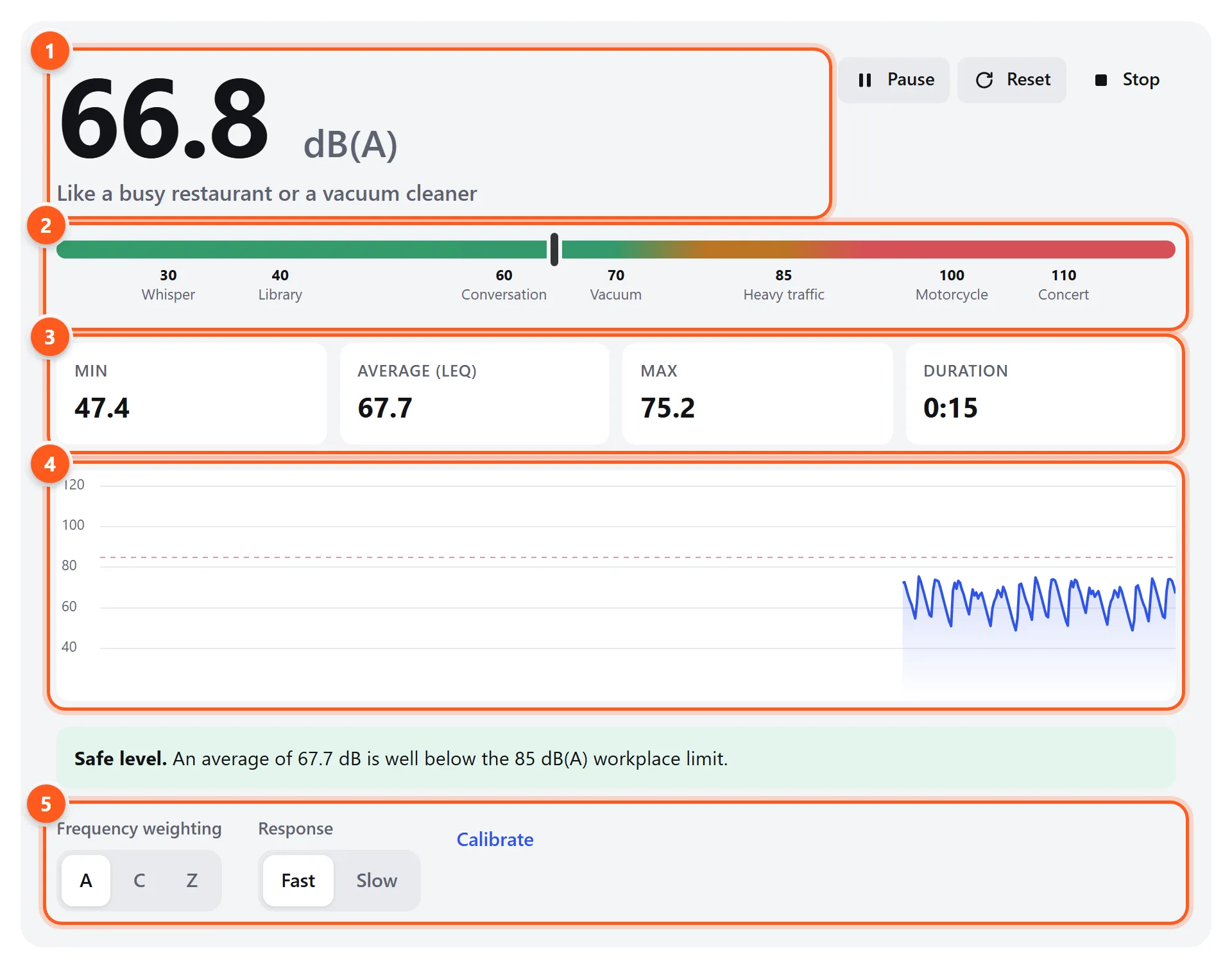Image resolution: width=1232 pixels, height=966 pixels.
Task: Click the dB(A) unit label
Action: 350,144
